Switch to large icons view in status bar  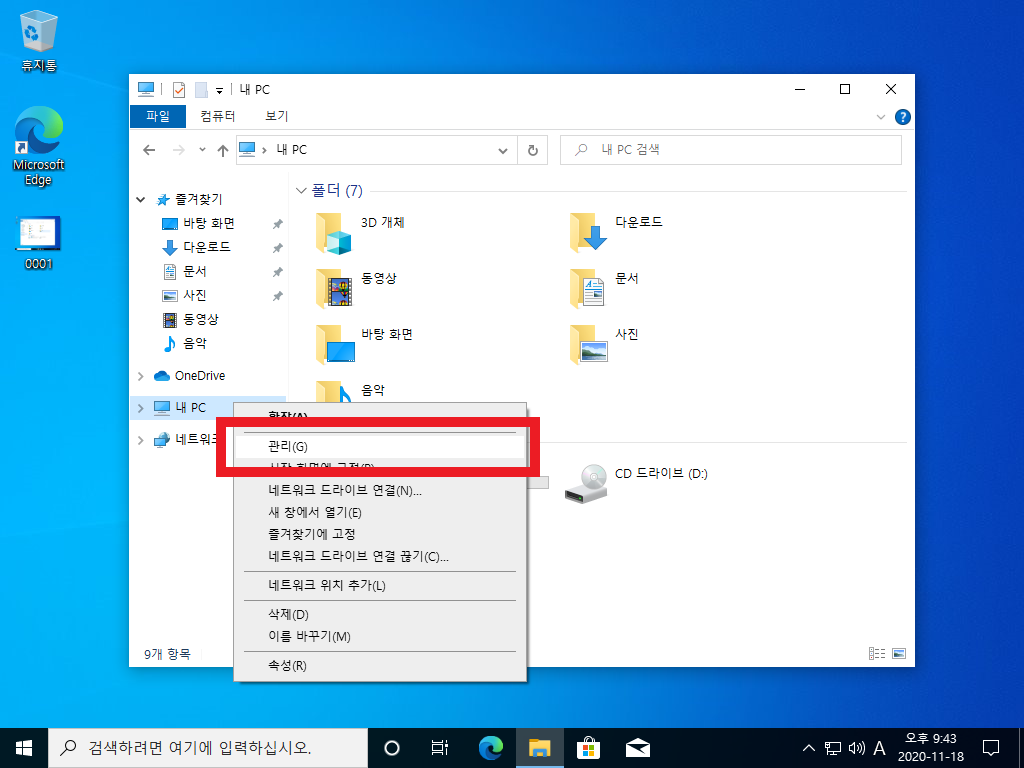pyautogui.click(x=899, y=654)
